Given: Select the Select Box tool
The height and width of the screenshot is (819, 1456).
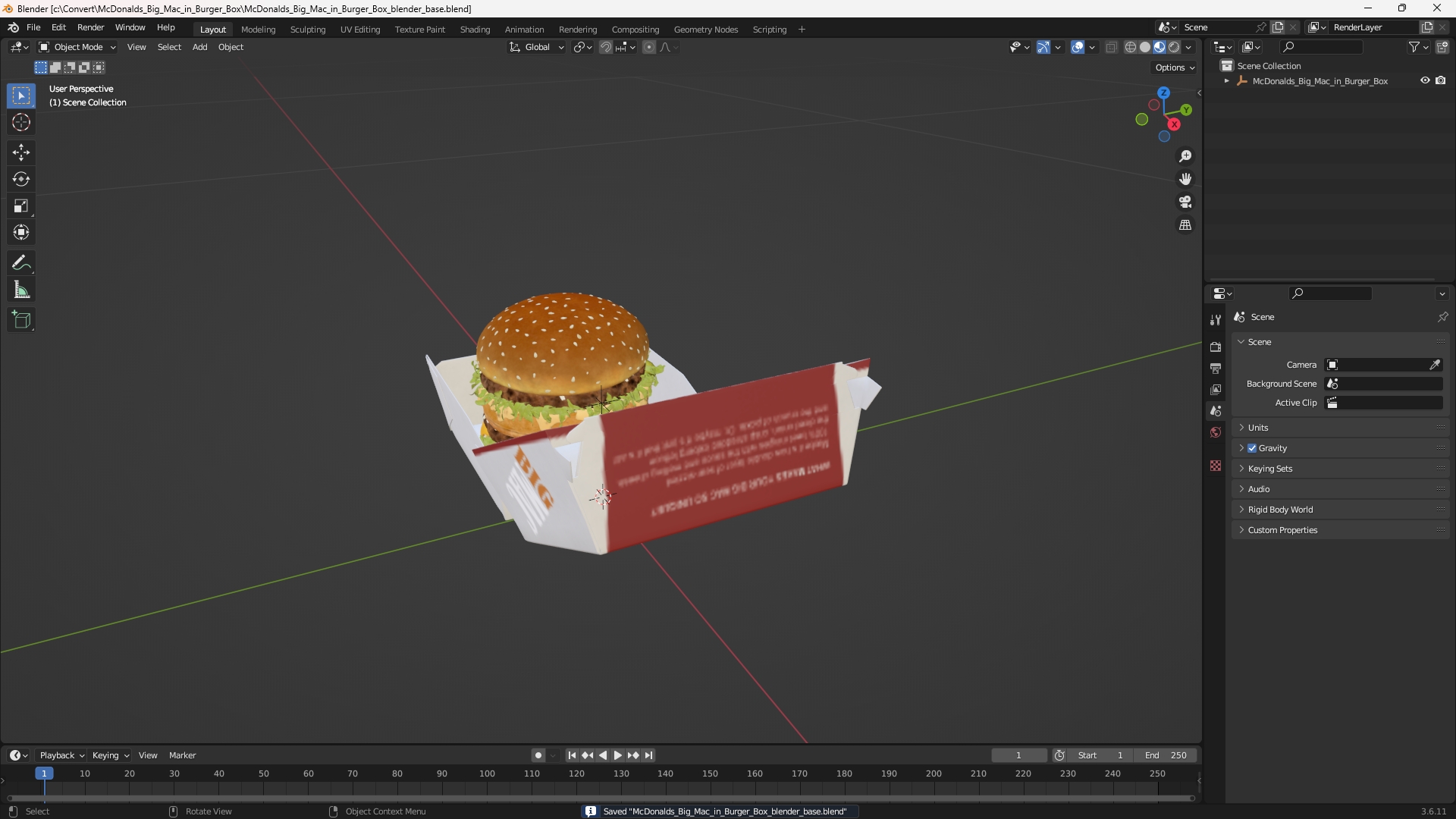Looking at the screenshot, I should pos(21,96).
